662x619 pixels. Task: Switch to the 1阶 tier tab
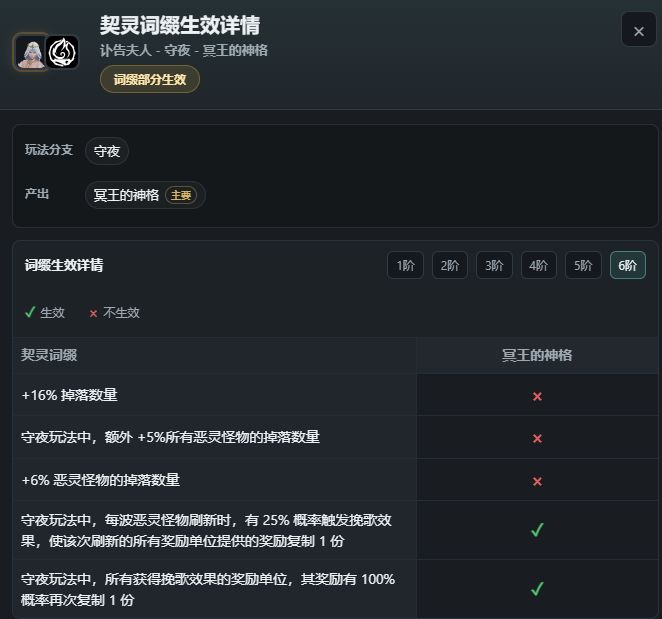[x=405, y=265]
